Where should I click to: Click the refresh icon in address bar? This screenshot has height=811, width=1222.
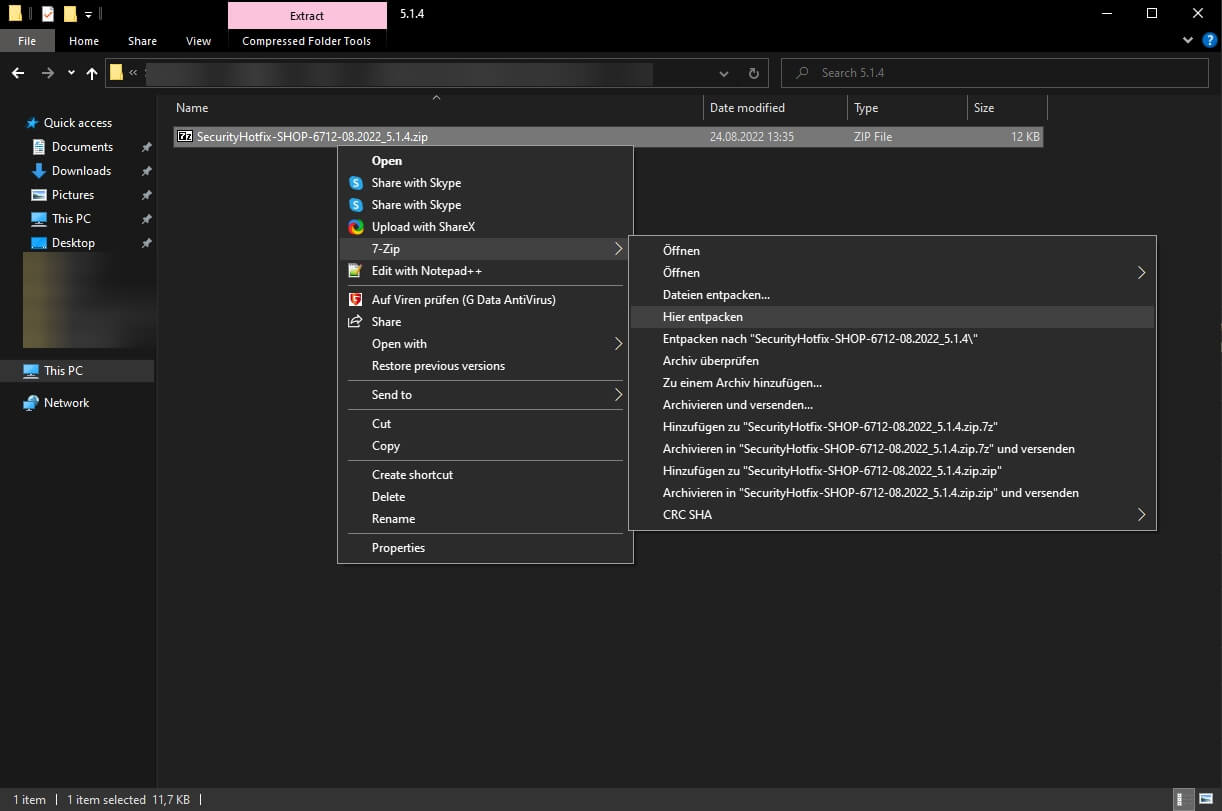pyautogui.click(x=754, y=73)
